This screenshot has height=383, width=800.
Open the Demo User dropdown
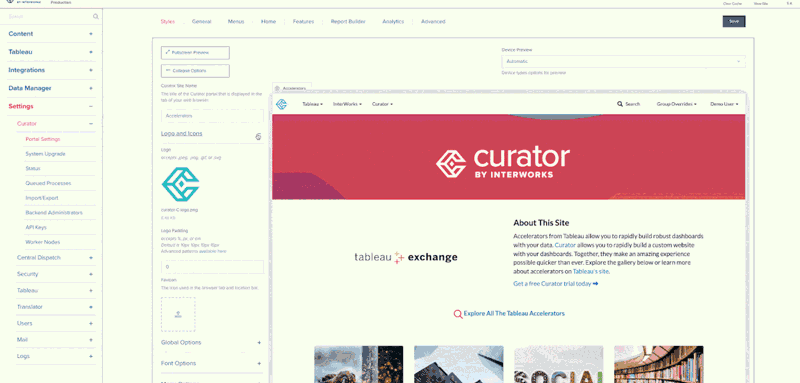724,104
